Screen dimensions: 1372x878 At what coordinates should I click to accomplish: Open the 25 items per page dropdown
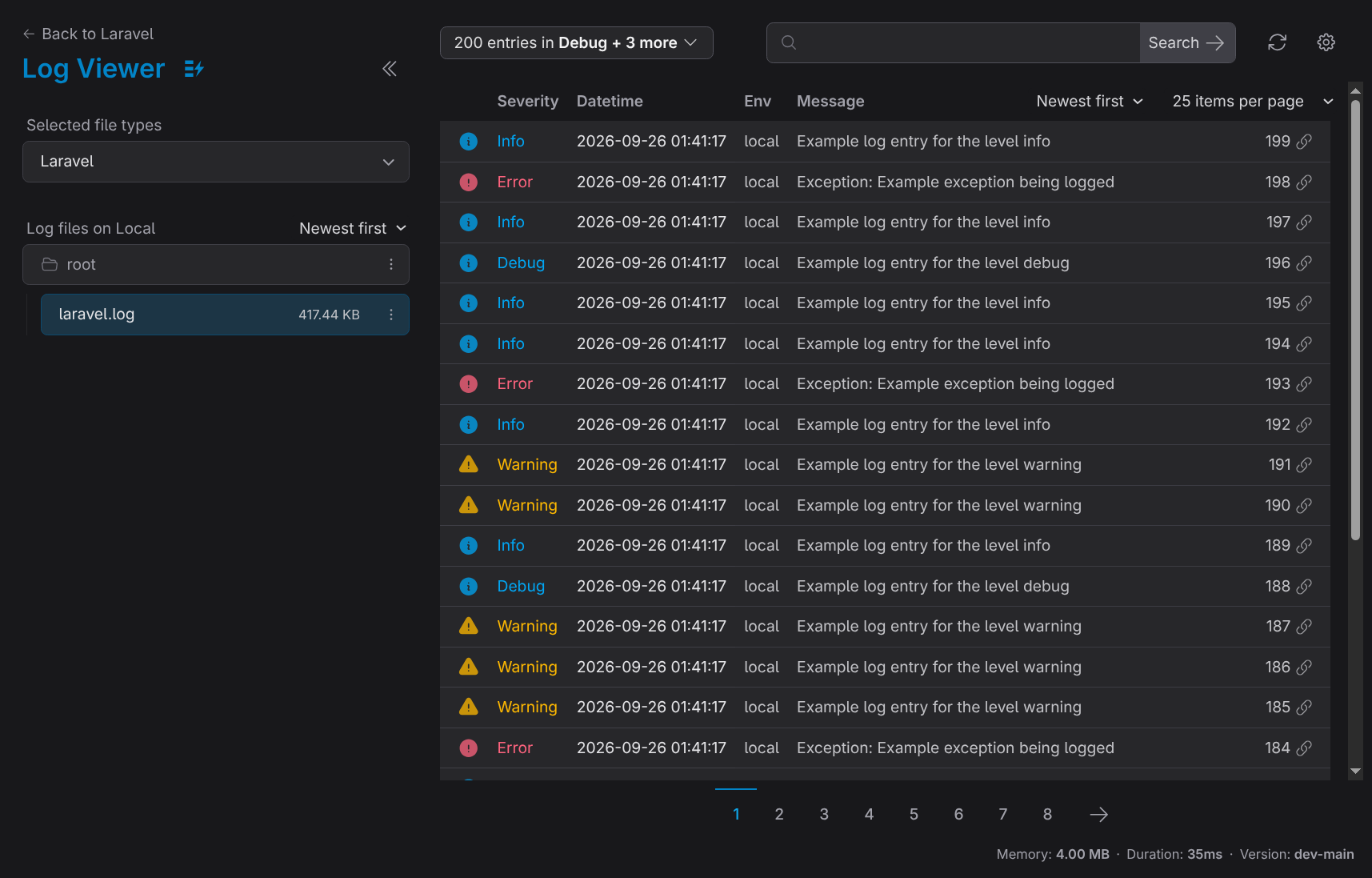tap(1253, 102)
